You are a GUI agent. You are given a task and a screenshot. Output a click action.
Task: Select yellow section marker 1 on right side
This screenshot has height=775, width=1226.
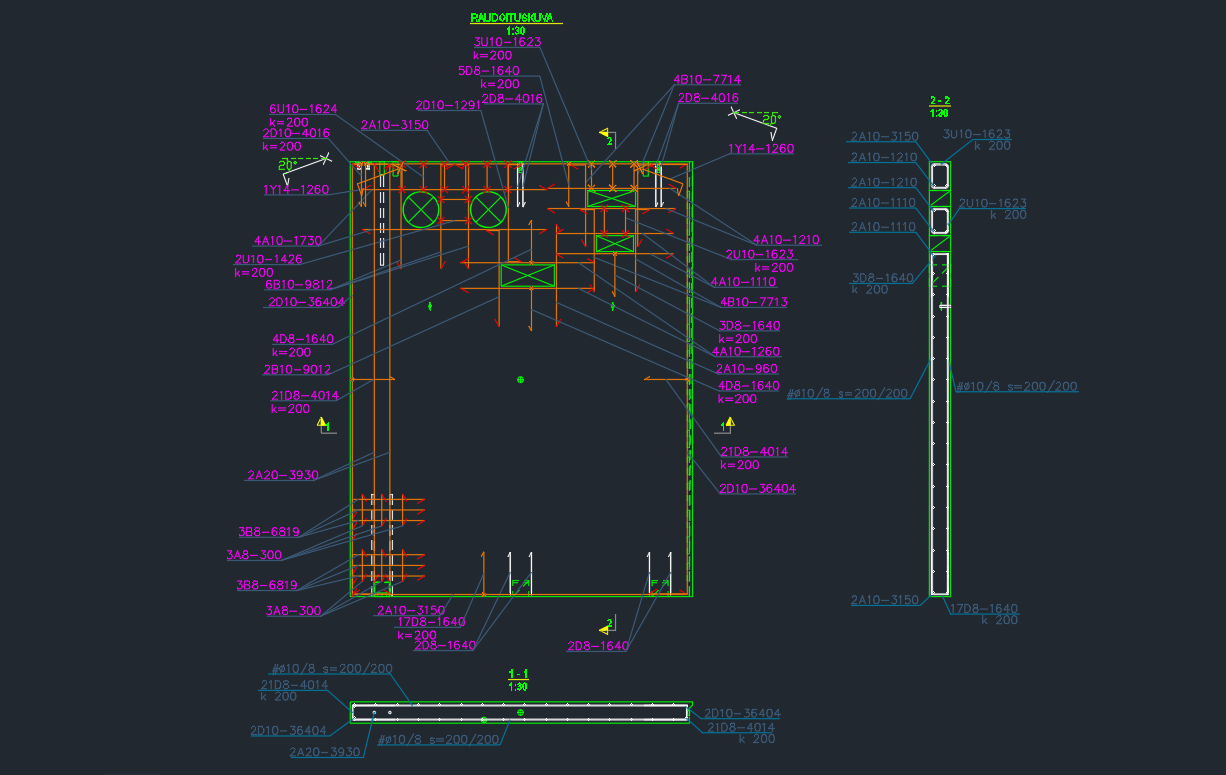(727, 425)
